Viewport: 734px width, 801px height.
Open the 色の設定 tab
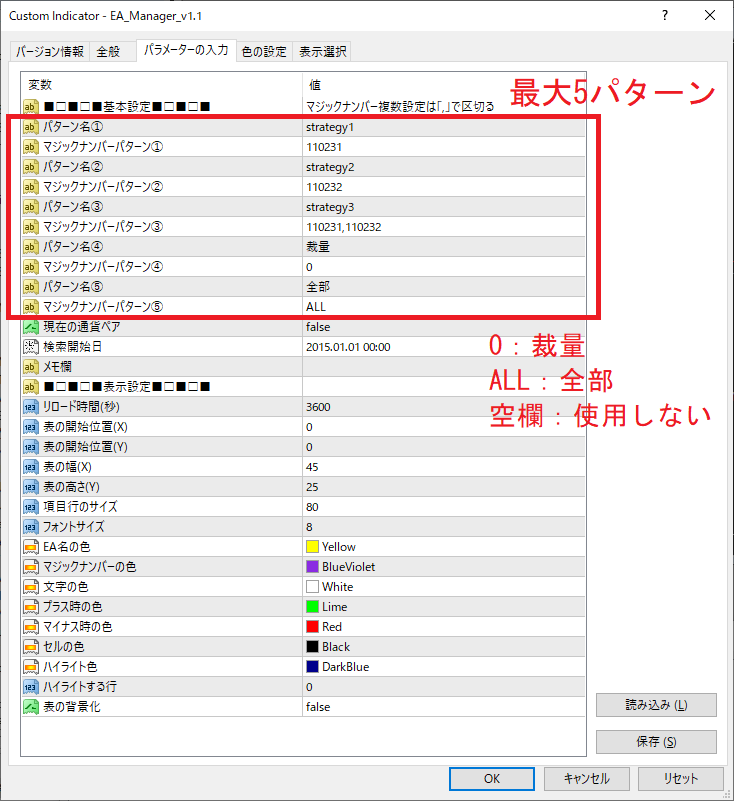[x=264, y=52]
